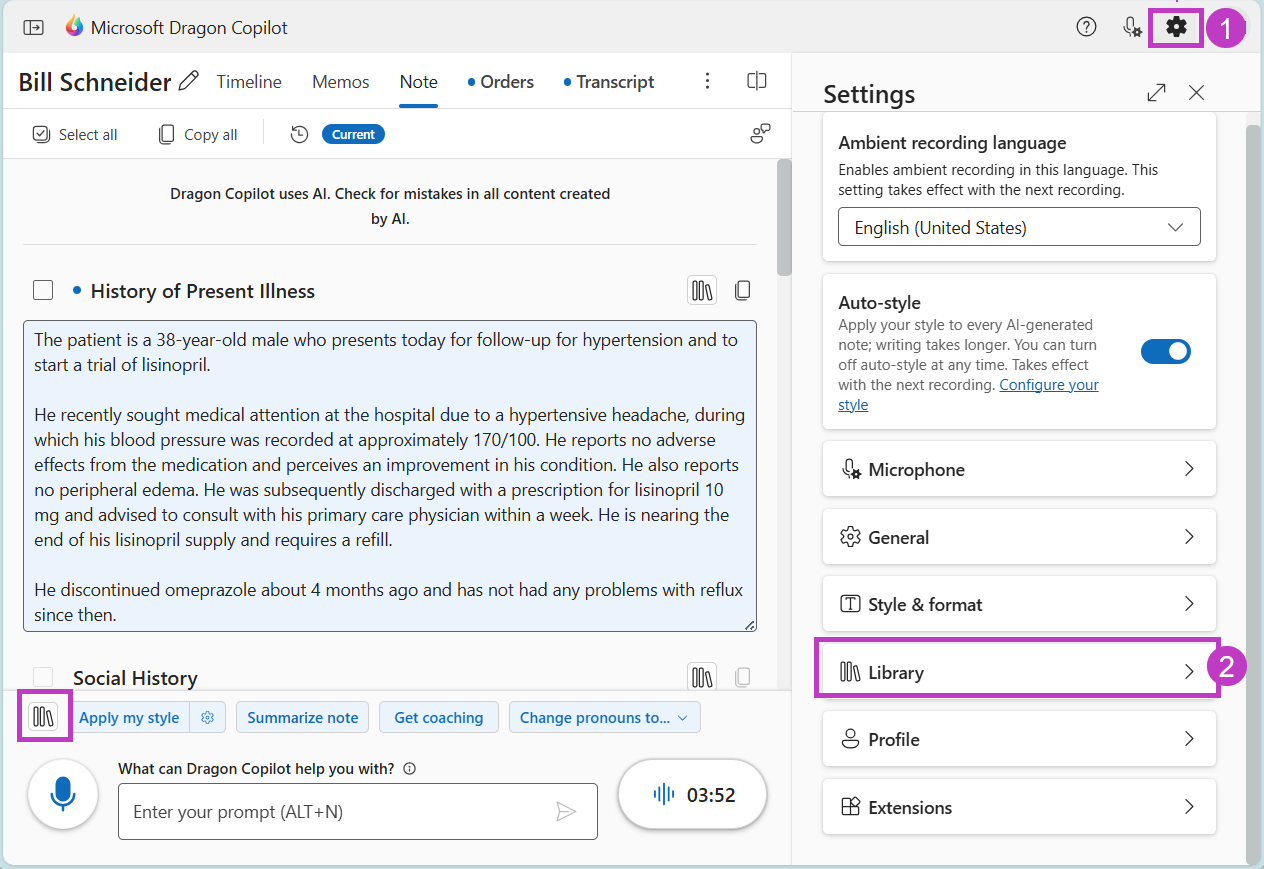Open note version history icon

pos(299,134)
